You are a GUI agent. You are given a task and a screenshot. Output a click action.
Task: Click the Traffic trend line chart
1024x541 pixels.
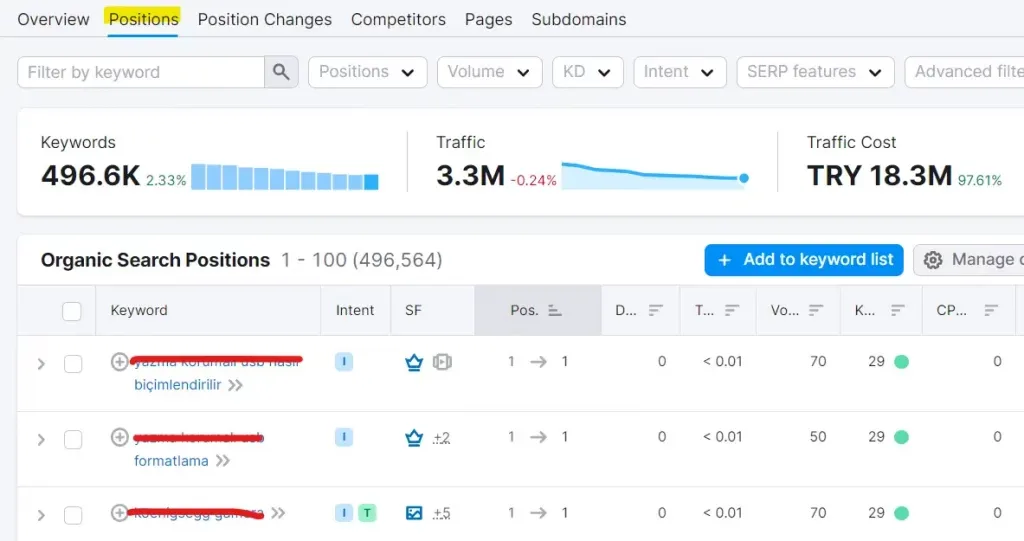[653, 176]
